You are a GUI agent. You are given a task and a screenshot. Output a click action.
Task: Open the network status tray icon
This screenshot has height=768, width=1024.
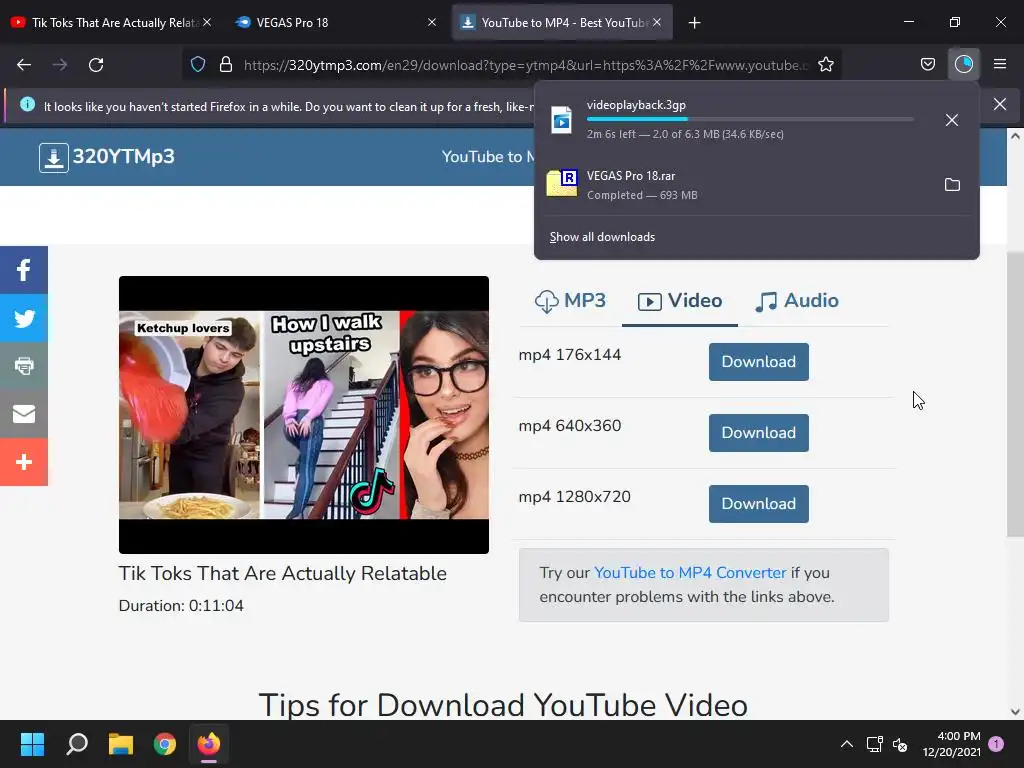click(x=874, y=744)
